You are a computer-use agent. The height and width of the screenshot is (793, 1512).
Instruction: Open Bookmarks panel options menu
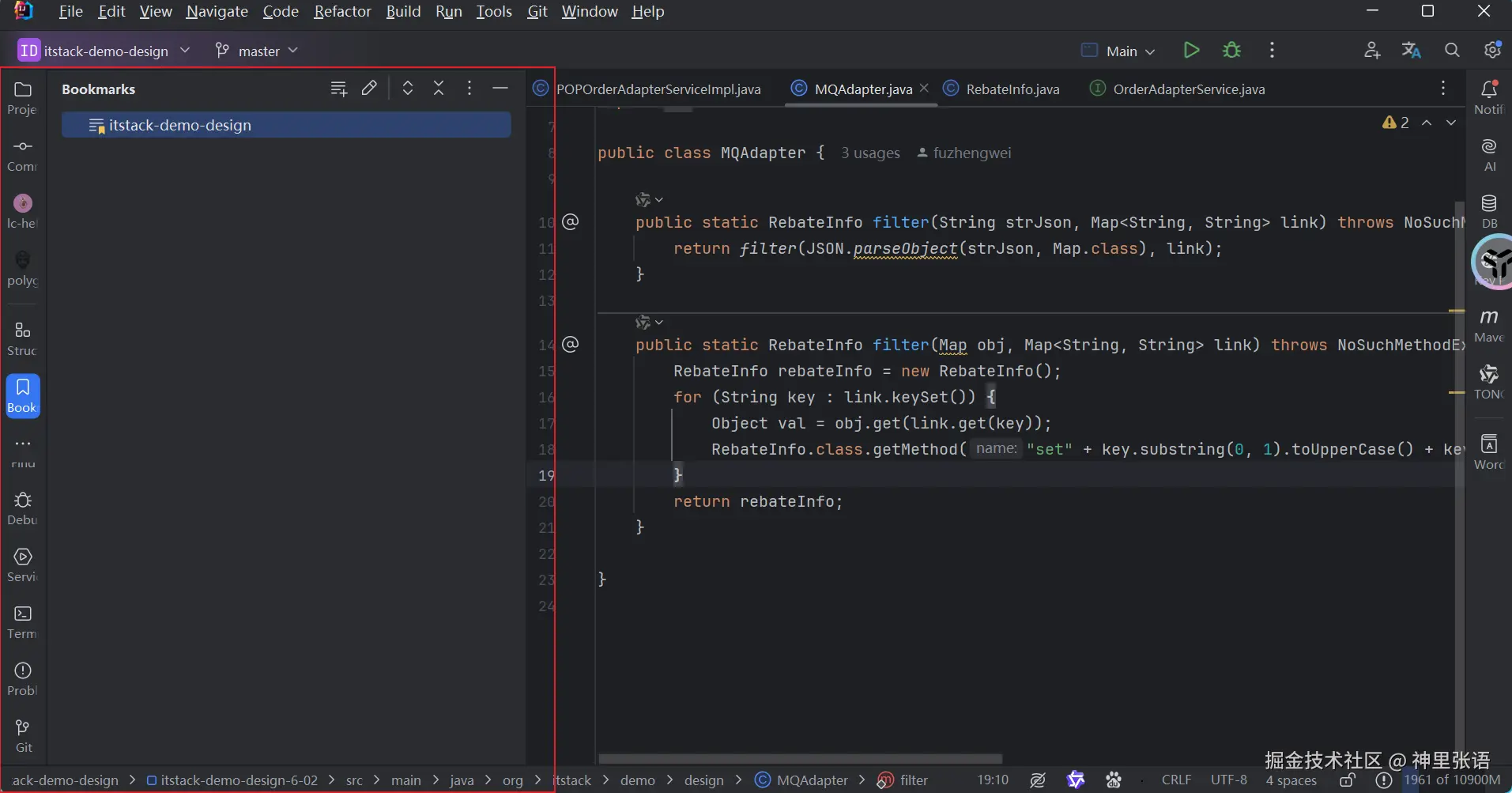click(469, 89)
